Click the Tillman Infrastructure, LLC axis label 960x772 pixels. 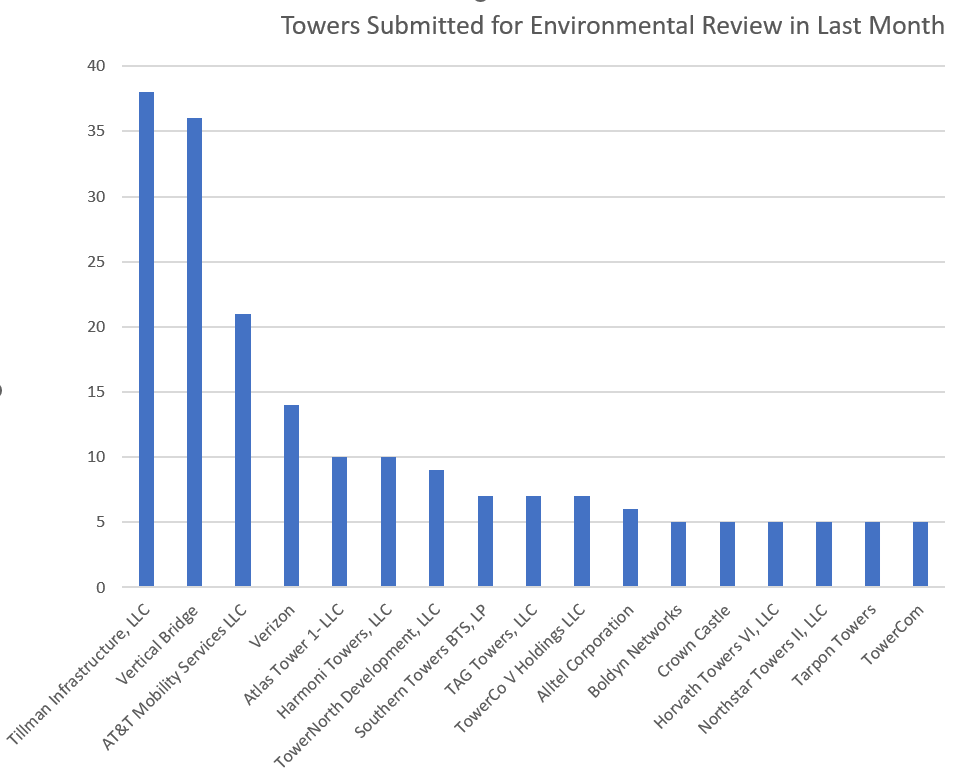pyautogui.click(x=78, y=674)
